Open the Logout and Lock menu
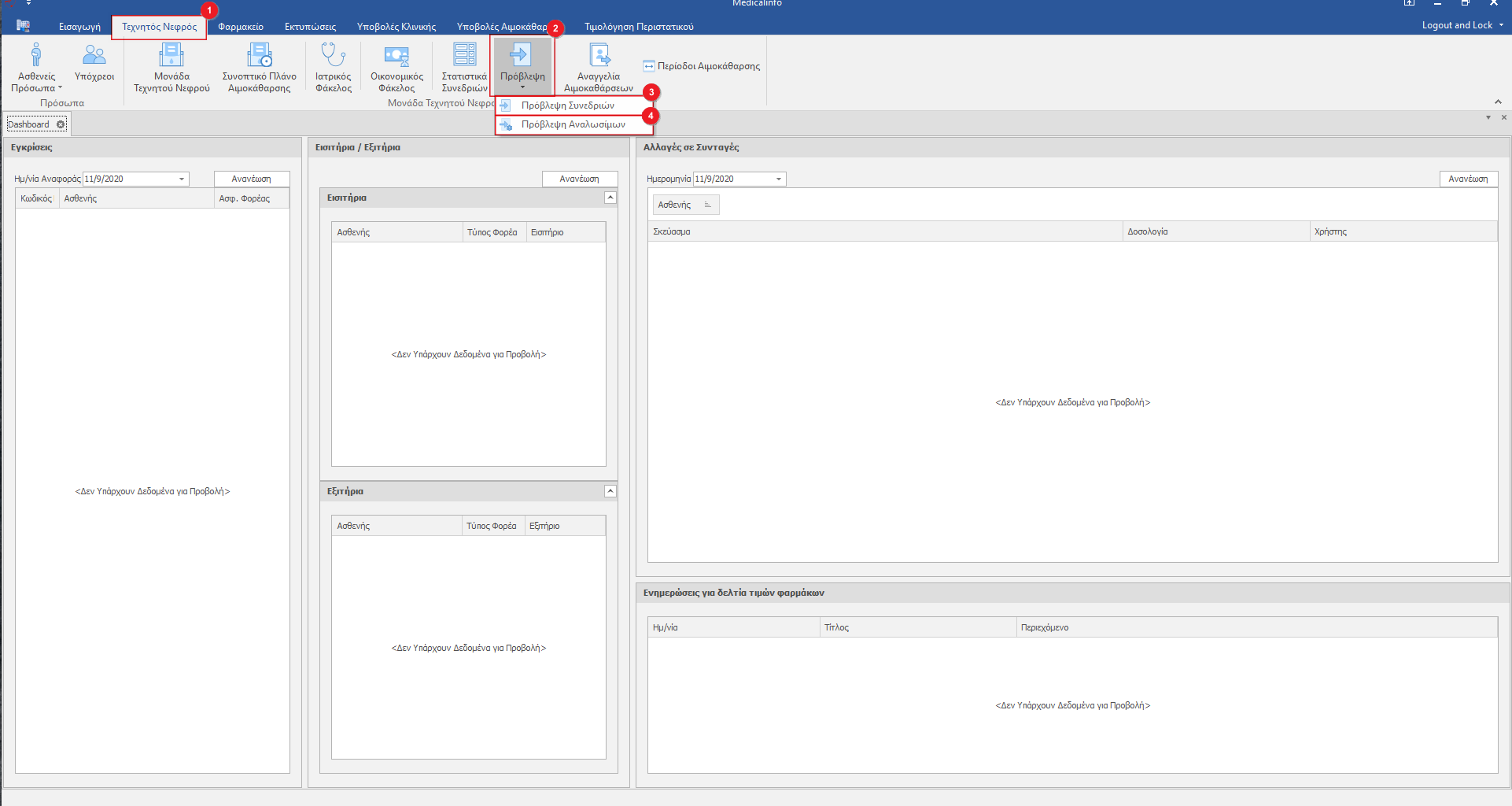This screenshot has height=806, width=1512. pyautogui.click(x=1462, y=25)
